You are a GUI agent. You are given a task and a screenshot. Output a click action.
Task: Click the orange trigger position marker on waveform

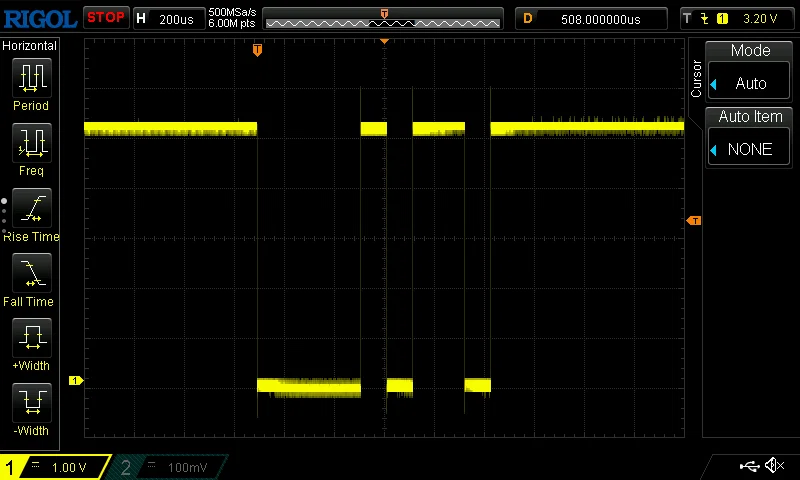[x=257, y=50]
